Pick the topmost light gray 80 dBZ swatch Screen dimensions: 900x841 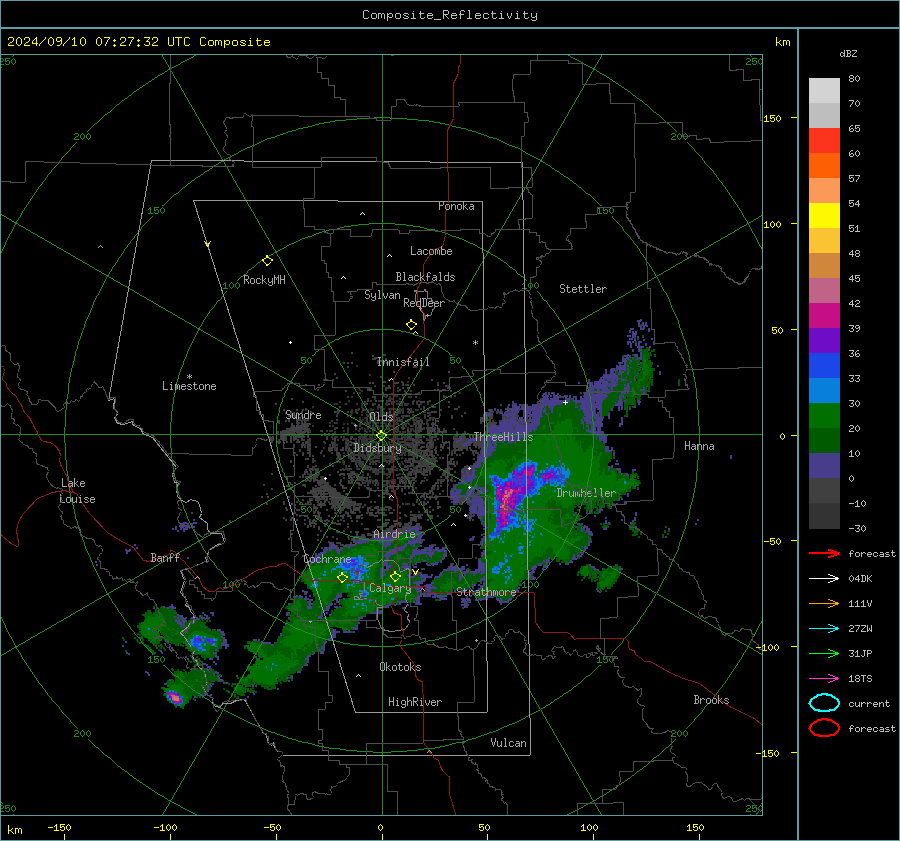(824, 91)
